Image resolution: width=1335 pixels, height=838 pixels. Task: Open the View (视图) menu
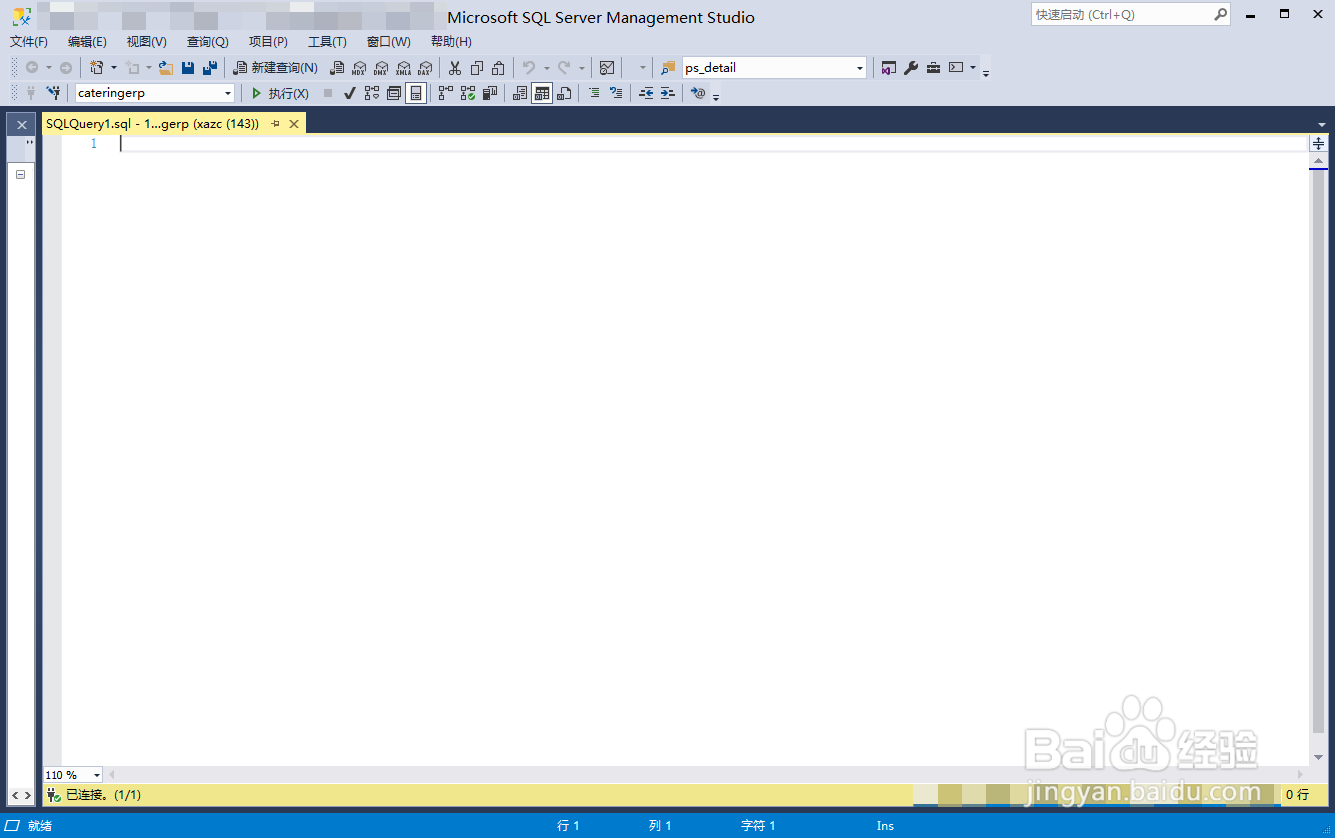pyautogui.click(x=146, y=42)
